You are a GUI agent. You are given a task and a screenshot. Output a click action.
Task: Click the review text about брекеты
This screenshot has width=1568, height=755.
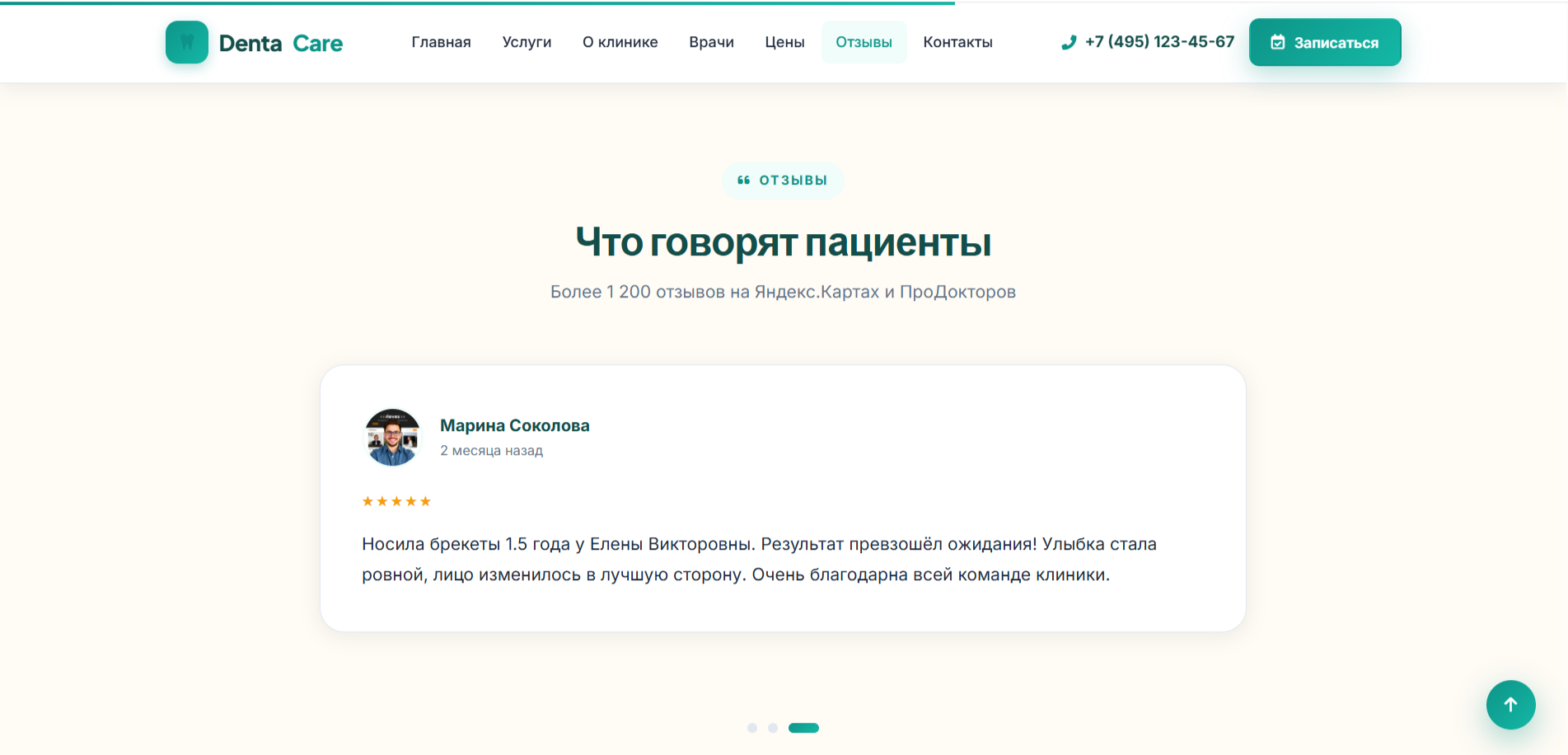tap(760, 560)
